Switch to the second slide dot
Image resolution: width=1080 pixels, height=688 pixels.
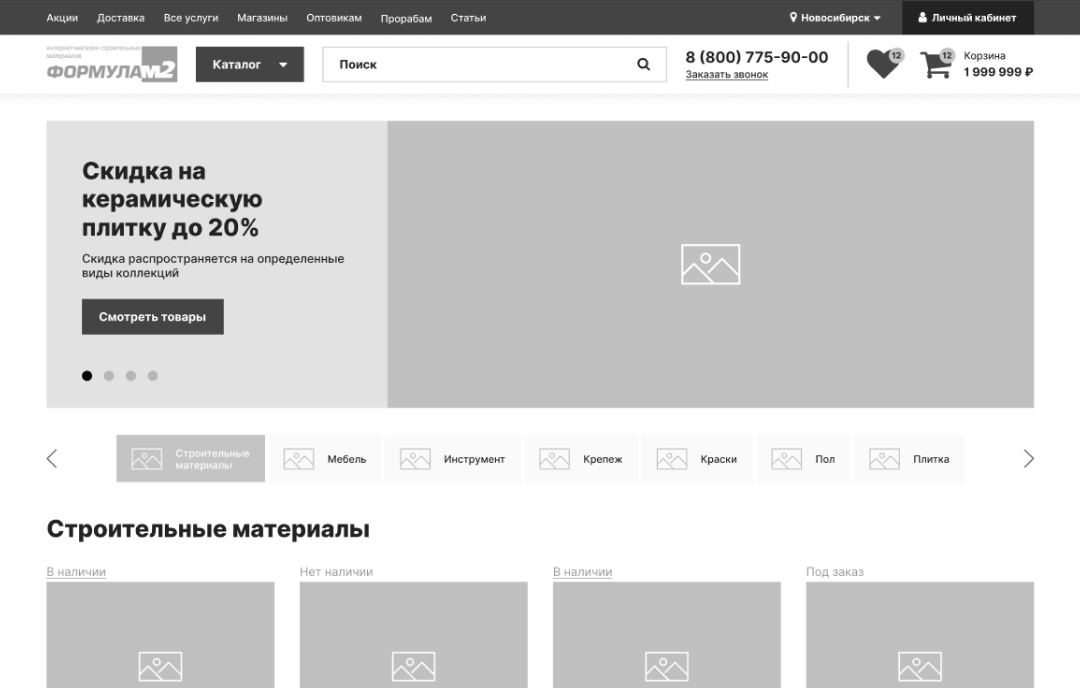click(x=109, y=376)
